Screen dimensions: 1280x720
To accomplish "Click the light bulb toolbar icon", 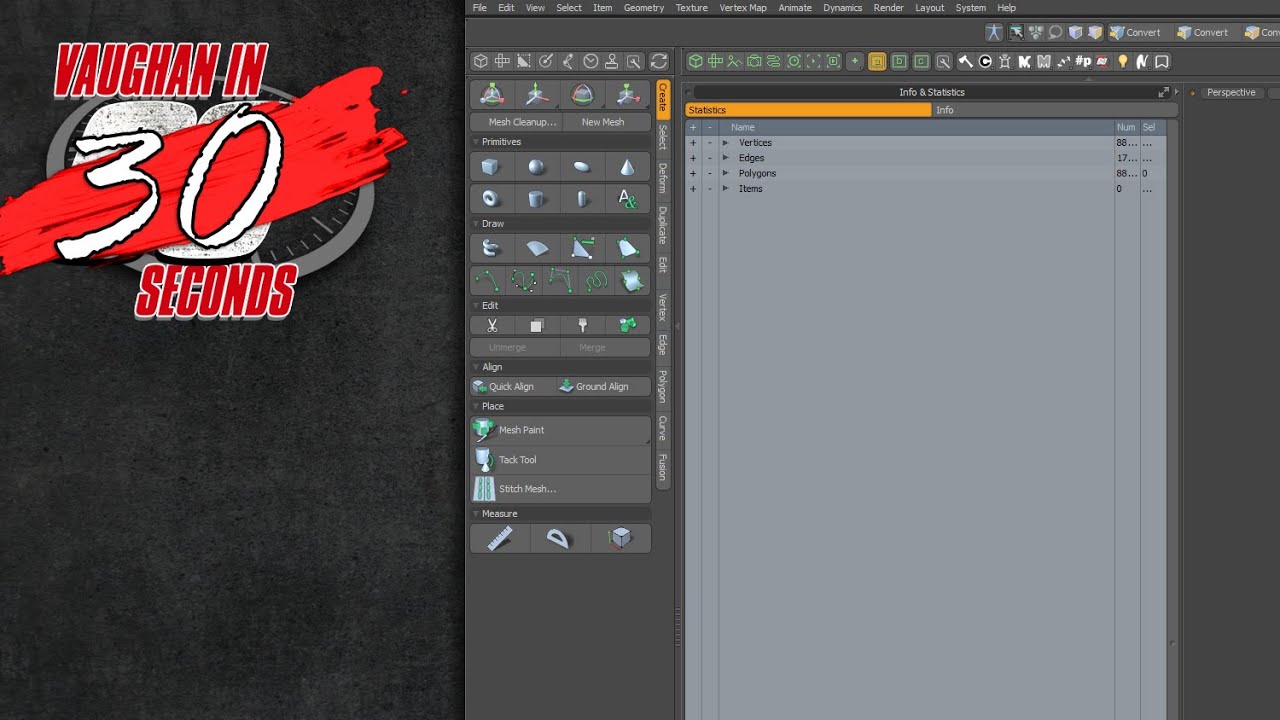I will coord(1122,62).
